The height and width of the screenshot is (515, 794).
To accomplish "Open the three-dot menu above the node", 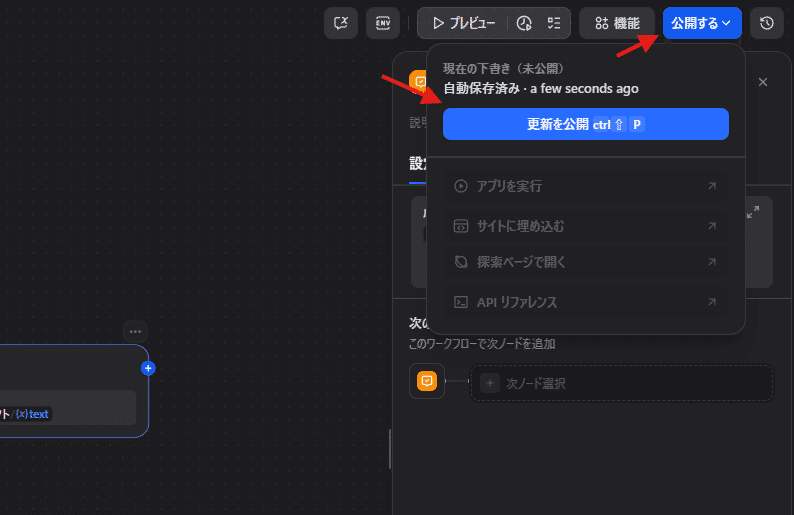I will [x=135, y=331].
